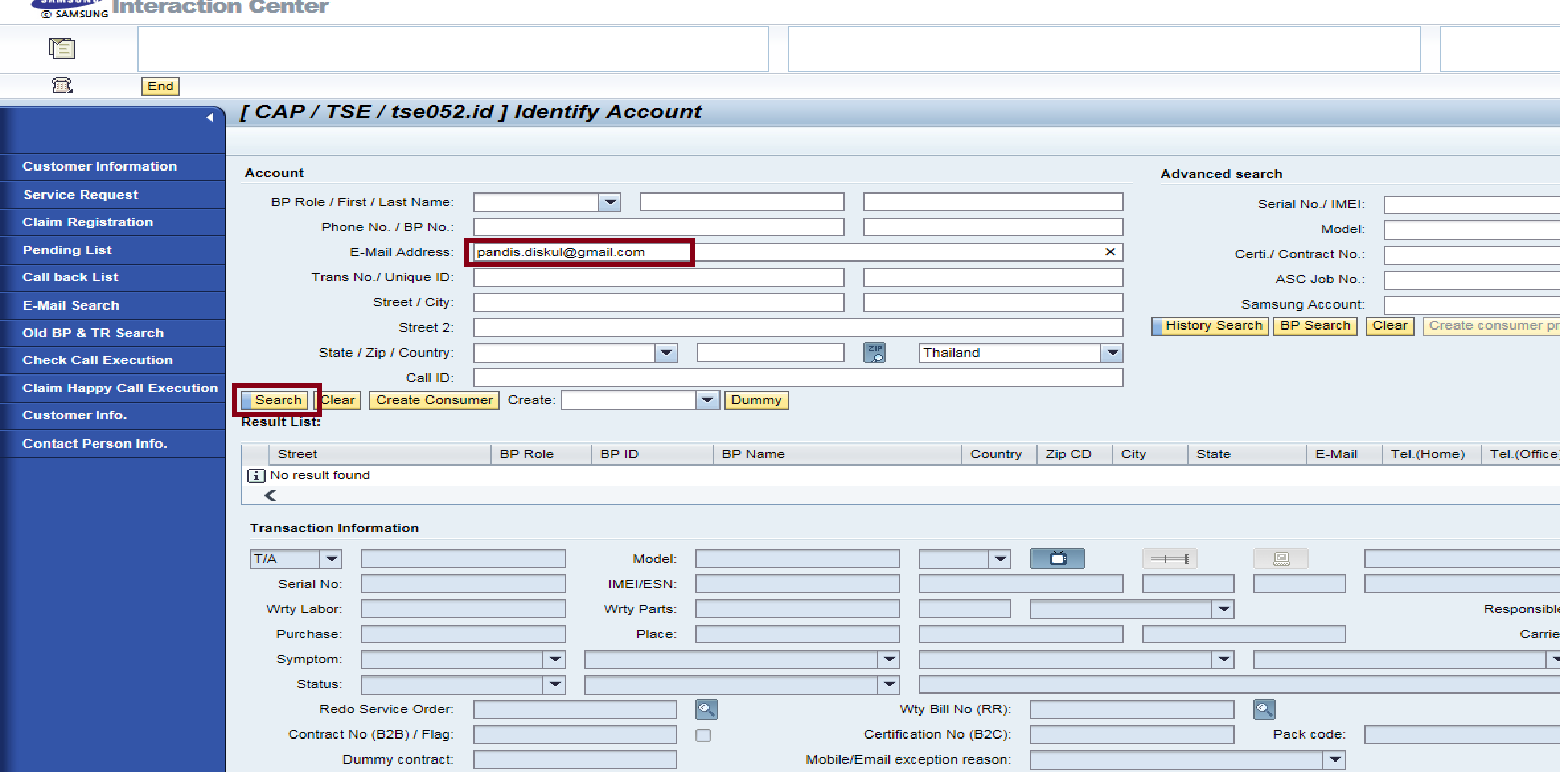Click the Street column header
Viewport: 1560px width, 772px height.
297,454
